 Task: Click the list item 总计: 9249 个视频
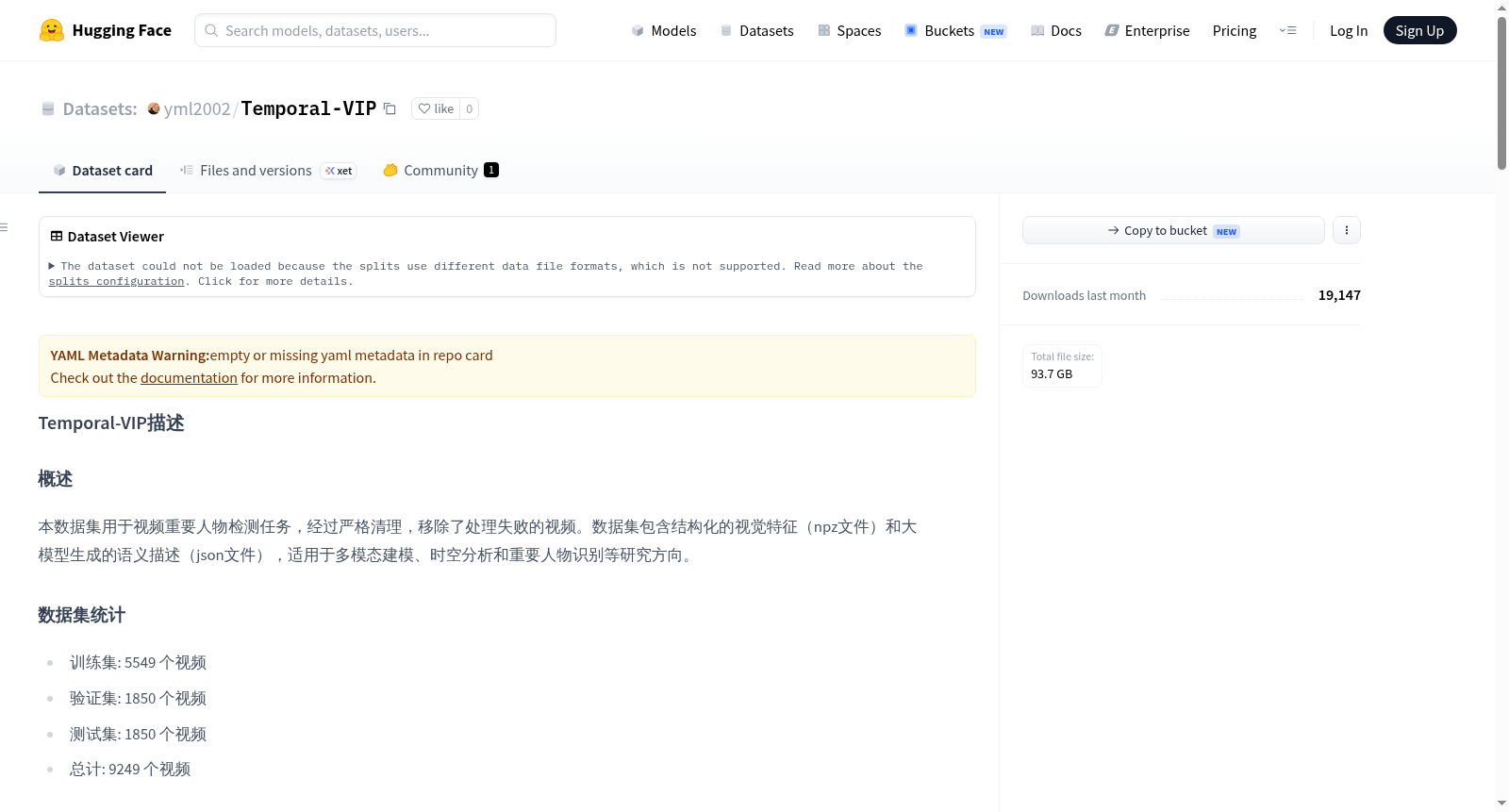(x=130, y=769)
